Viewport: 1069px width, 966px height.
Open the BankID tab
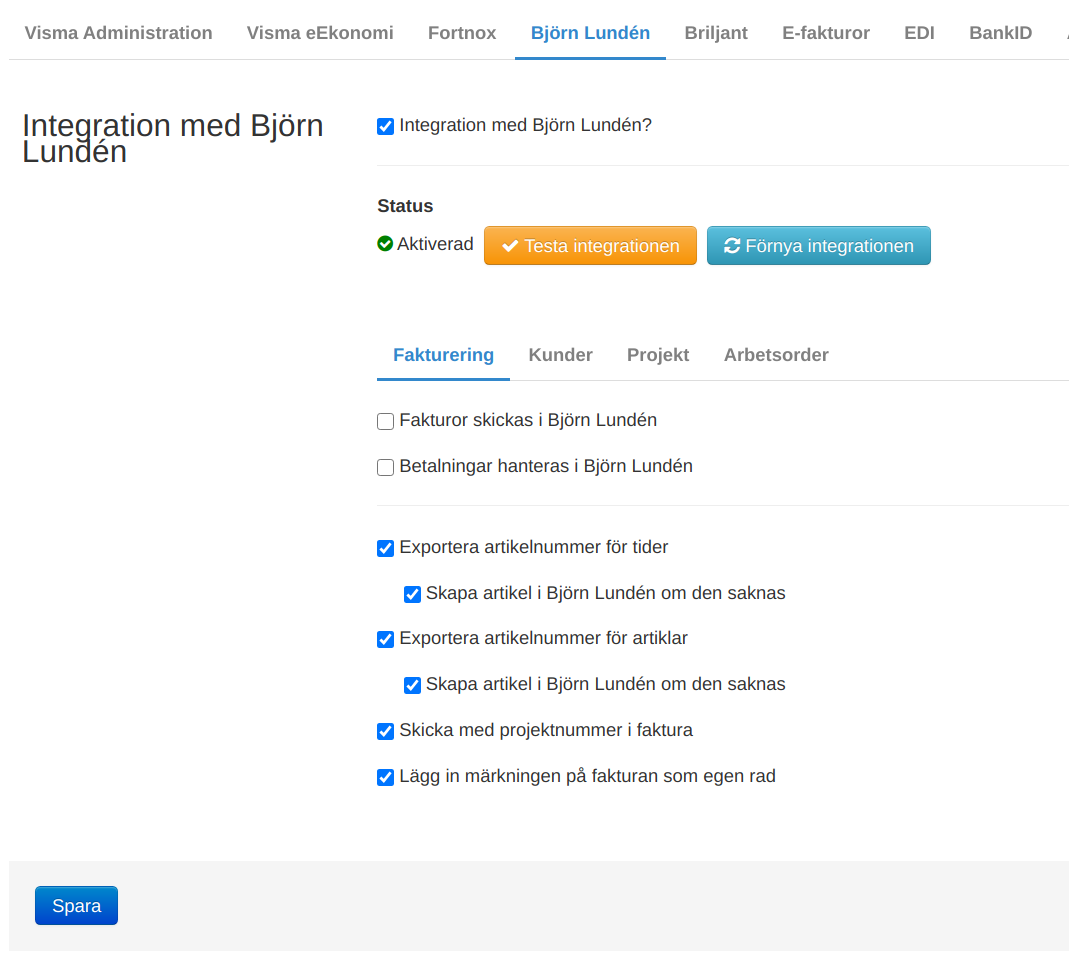point(1000,33)
